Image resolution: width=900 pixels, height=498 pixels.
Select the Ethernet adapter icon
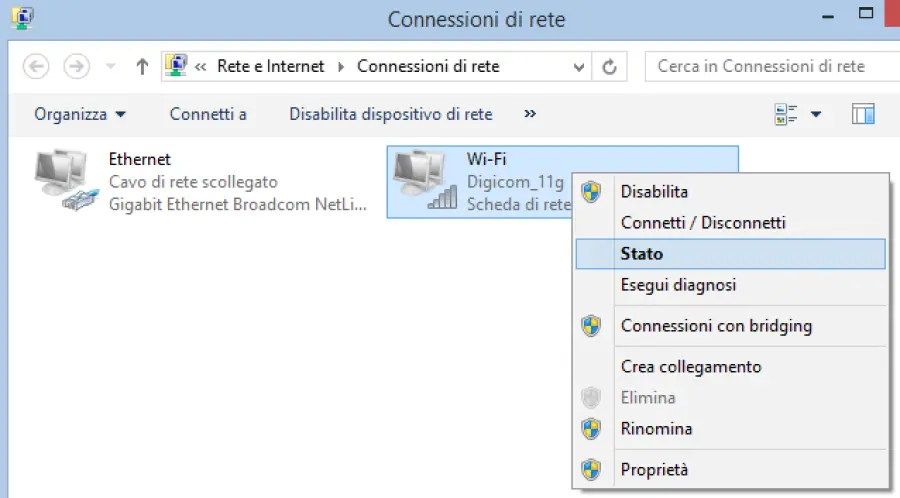click(x=66, y=181)
